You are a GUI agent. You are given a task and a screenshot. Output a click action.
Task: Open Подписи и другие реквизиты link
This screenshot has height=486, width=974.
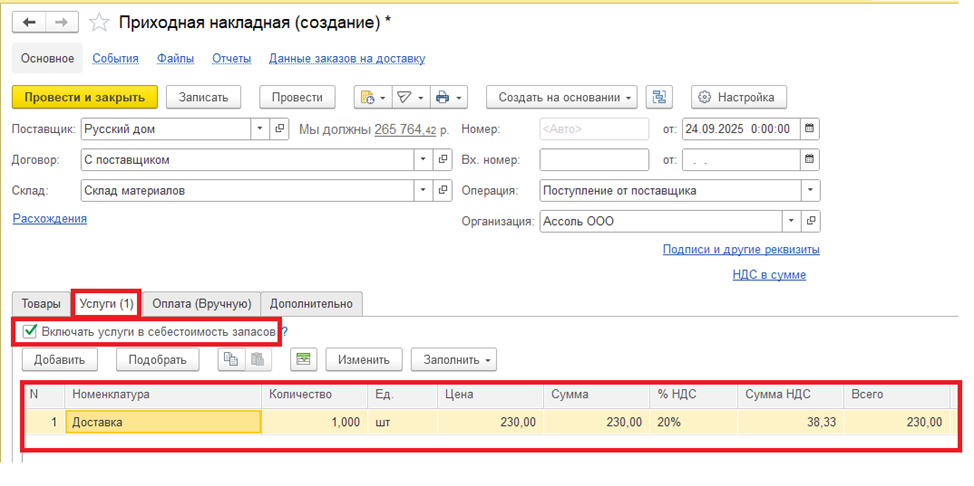[741, 250]
